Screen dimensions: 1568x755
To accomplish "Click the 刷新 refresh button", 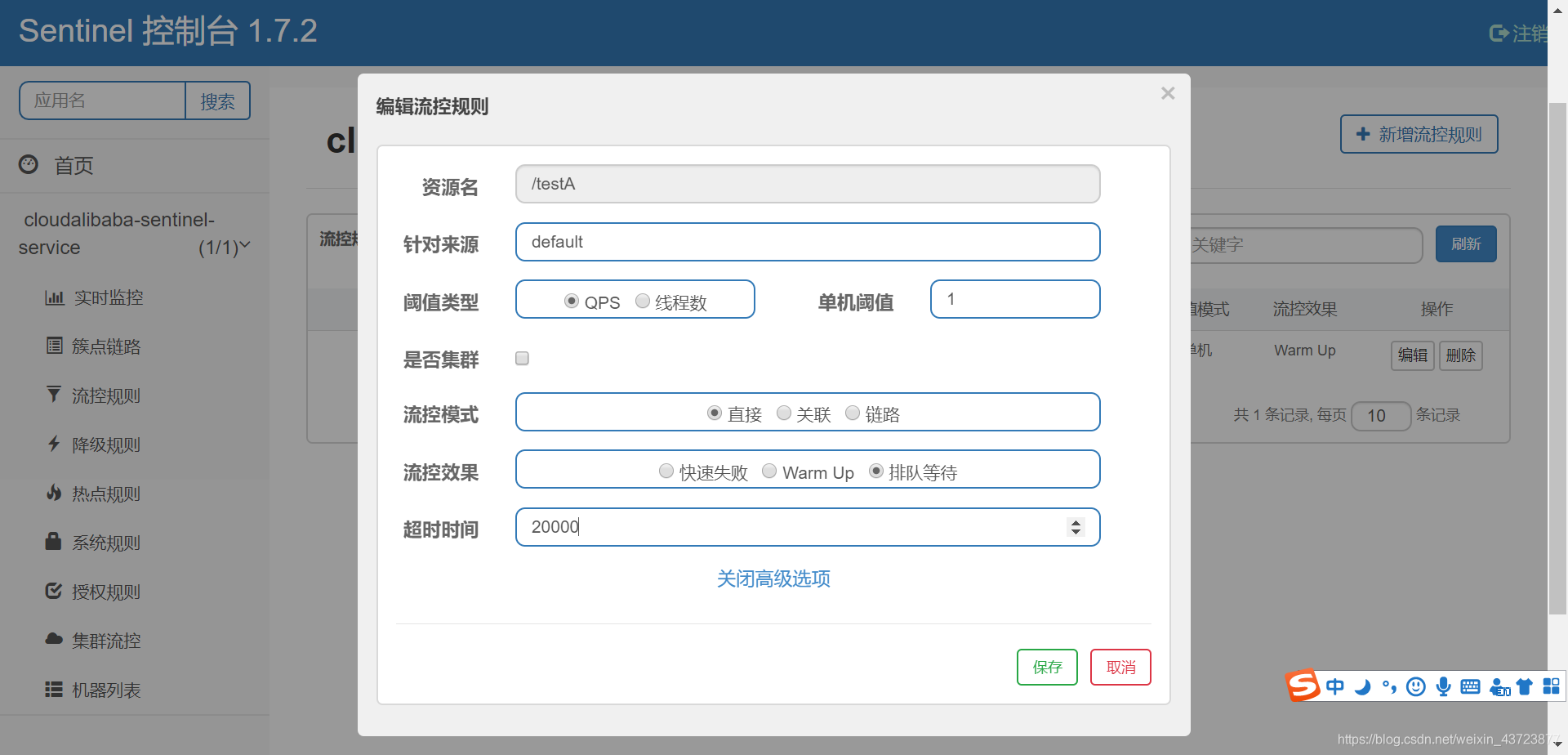I will click(1466, 243).
